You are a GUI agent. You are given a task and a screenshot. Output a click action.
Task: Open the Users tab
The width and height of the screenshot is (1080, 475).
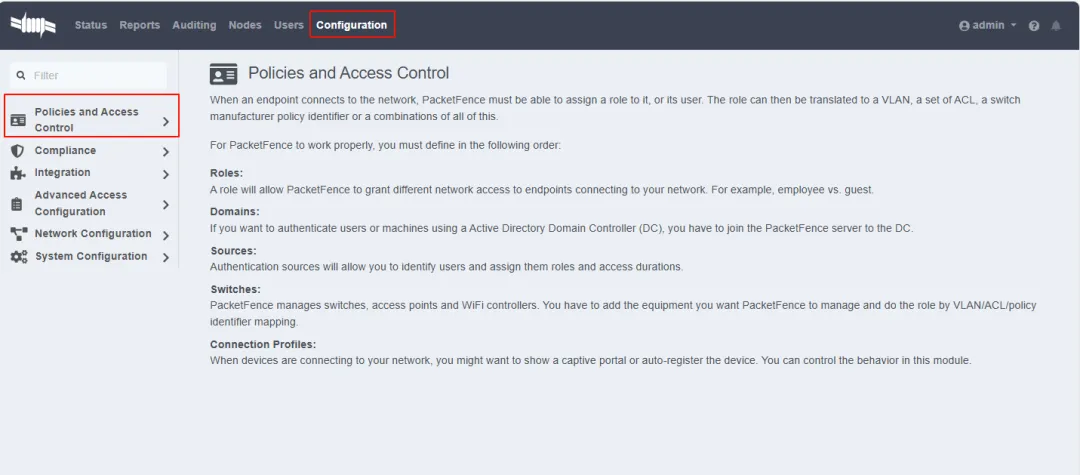289,25
